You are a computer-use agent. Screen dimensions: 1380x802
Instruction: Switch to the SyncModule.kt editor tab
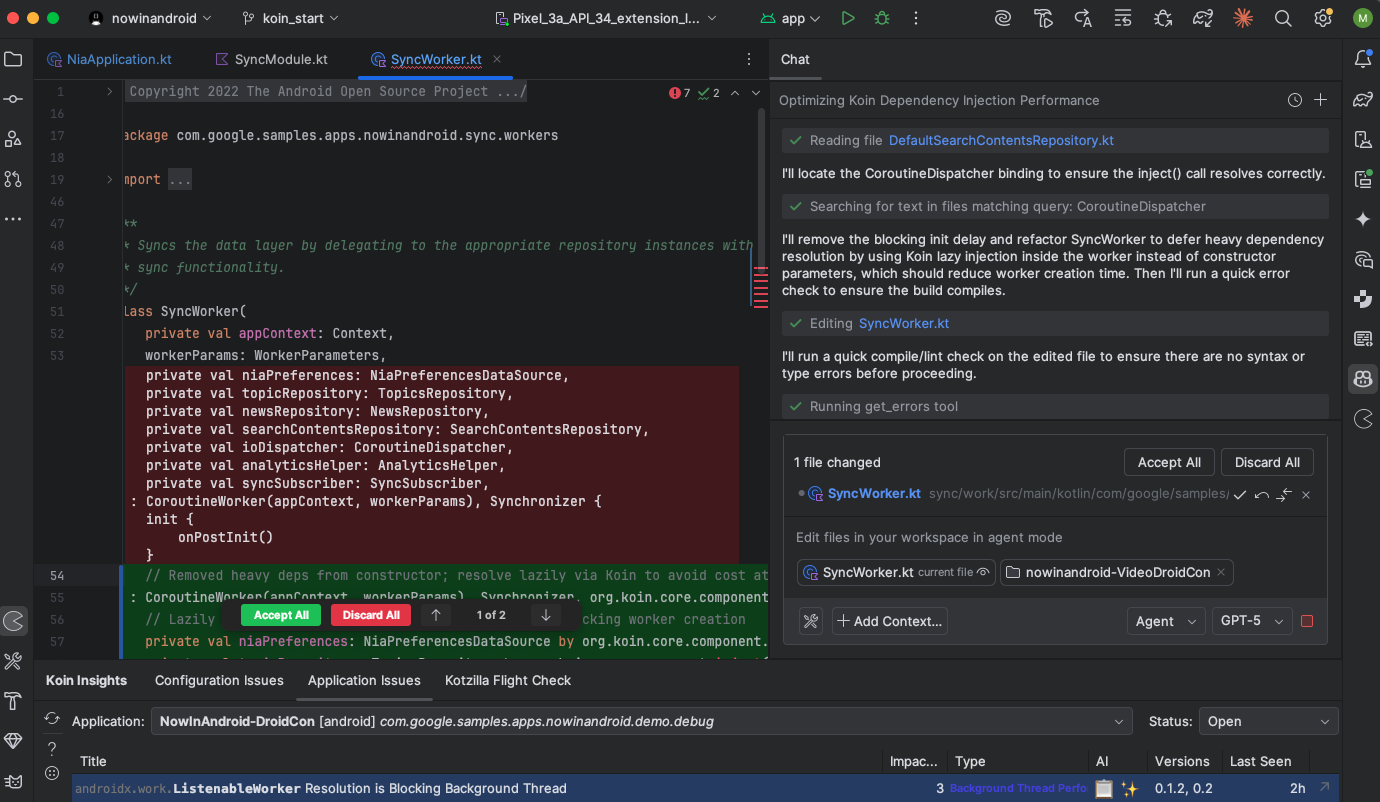coord(271,59)
